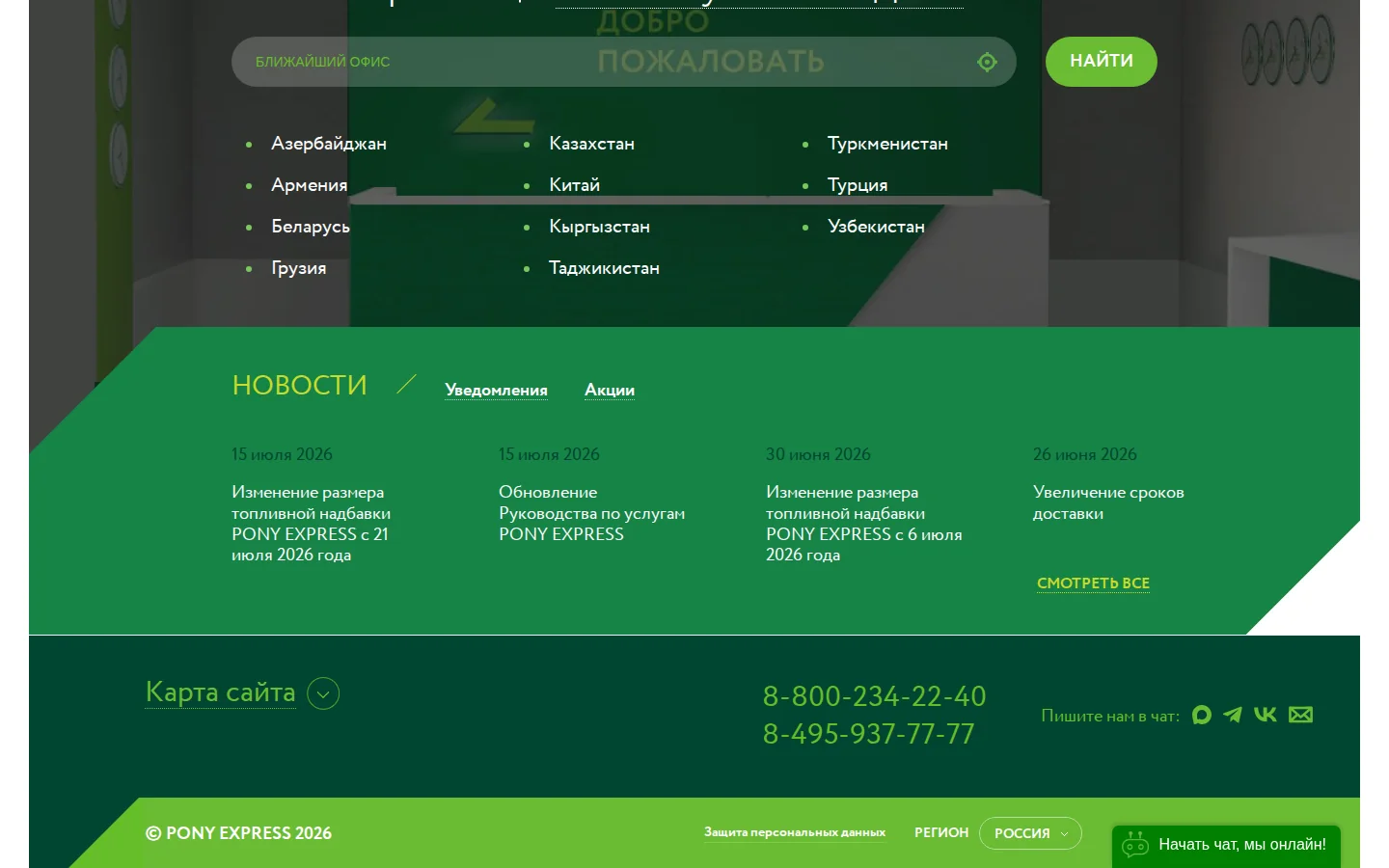Viewport: 1389px width, 868px height.
Task: Open news Увеличение сроков доставки
Action: pyautogui.click(x=1108, y=502)
